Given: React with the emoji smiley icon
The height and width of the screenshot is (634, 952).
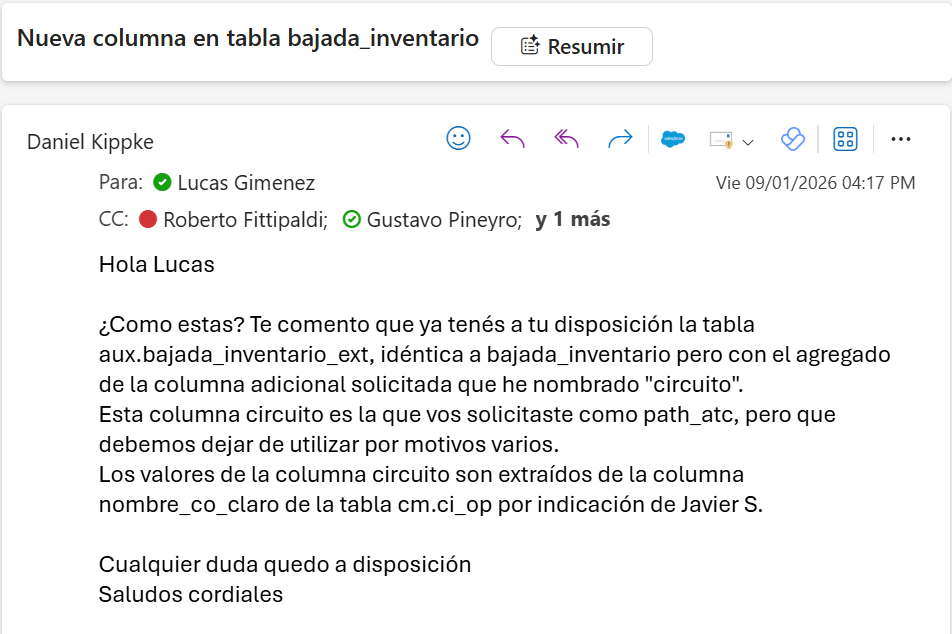Looking at the screenshot, I should [x=458, y=139].
